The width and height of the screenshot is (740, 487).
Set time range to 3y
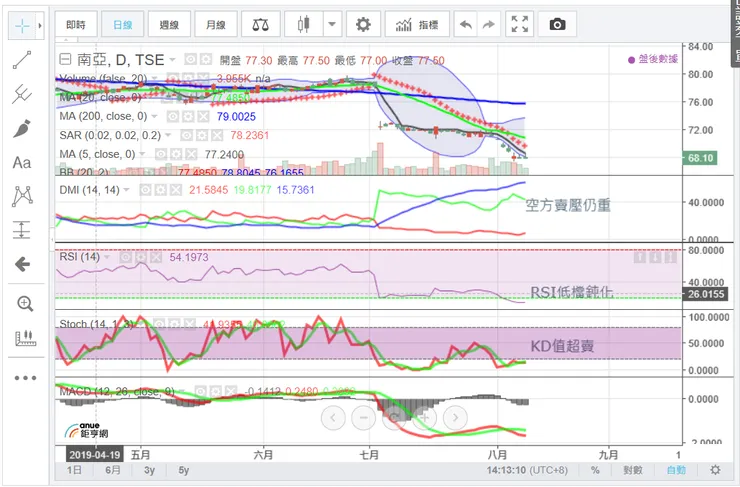[150, 470]
